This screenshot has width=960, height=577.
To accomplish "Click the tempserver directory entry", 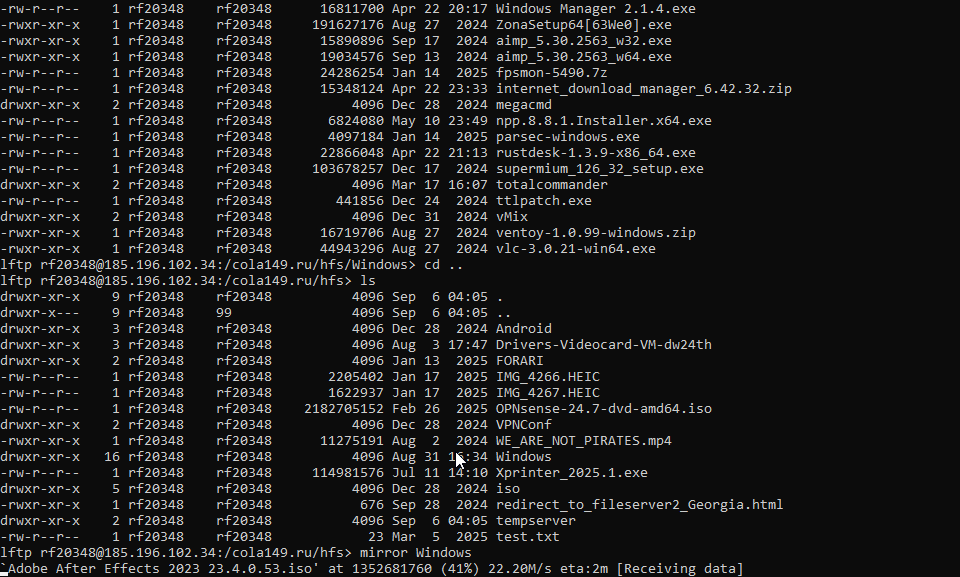I will click(x=535, y=521).
